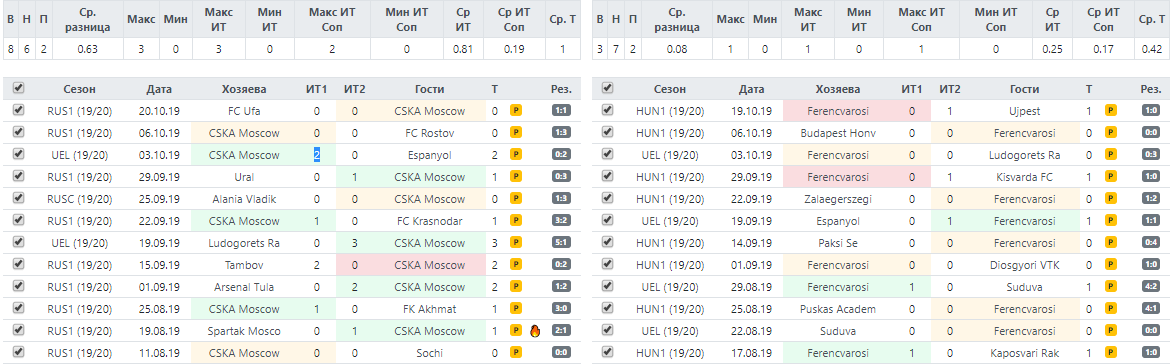Toggle the select-all checkbox in CSKA table header
The image size is (1173, 364).
(19, 88)
